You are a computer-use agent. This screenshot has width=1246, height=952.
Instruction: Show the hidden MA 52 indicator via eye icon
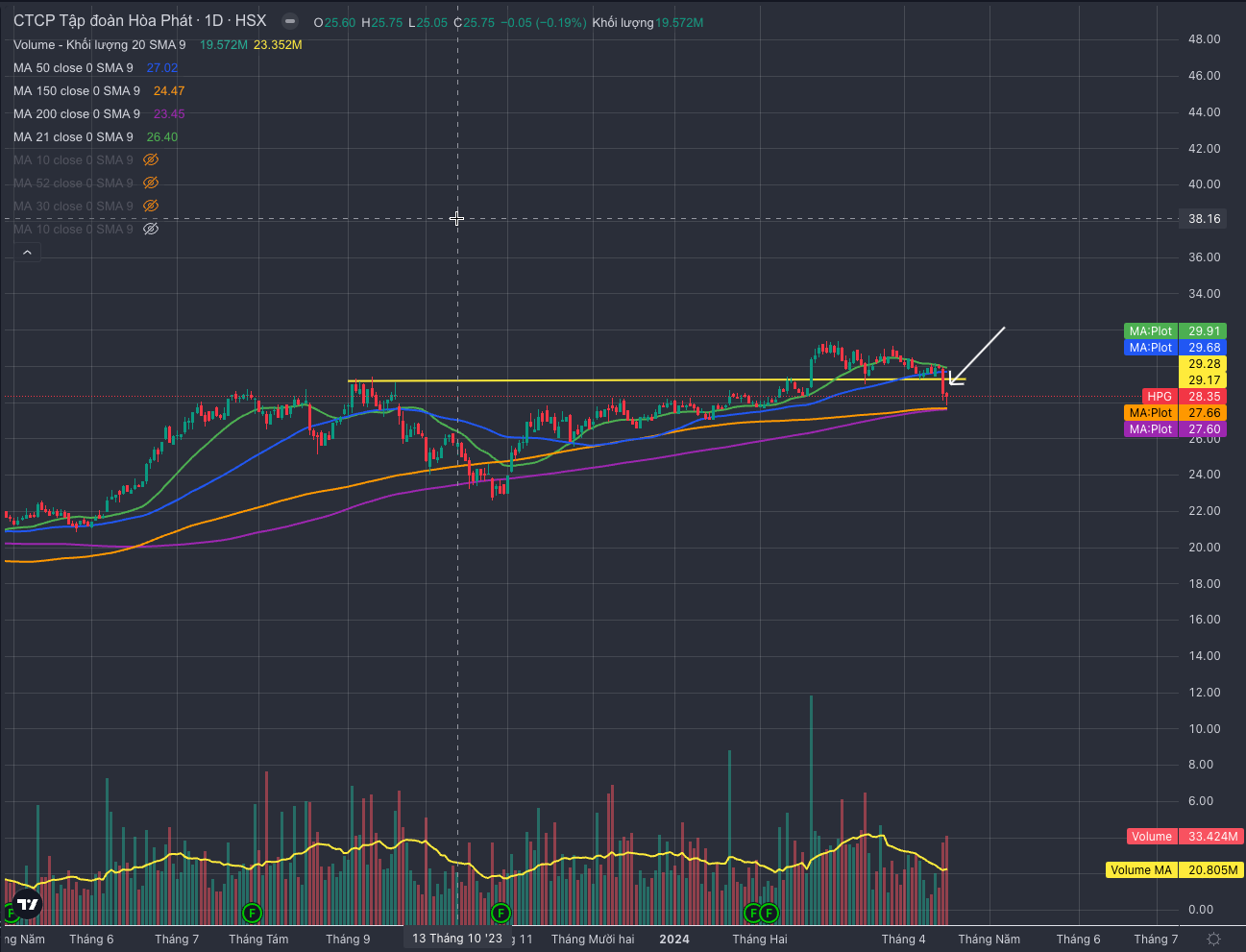tap(151, 183)
